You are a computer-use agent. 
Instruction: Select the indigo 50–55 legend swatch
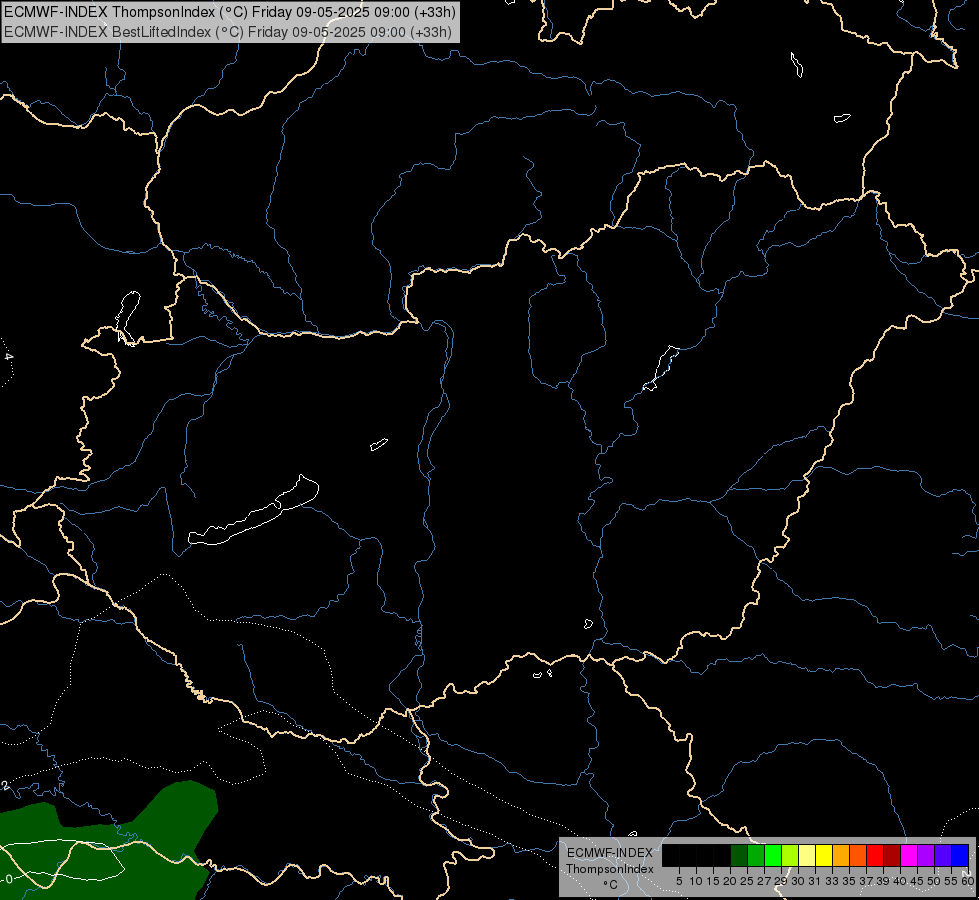click(943, 855)
